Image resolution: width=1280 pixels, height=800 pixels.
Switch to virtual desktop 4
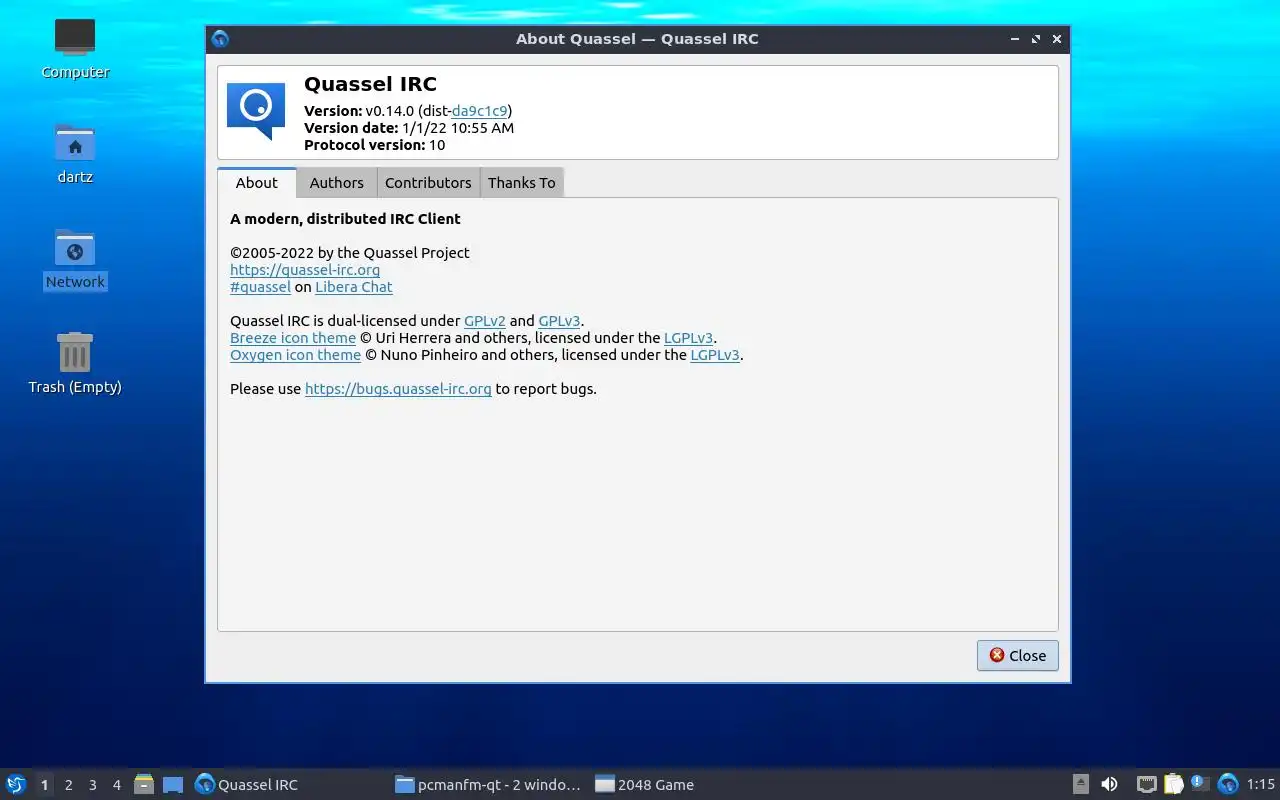pyautogui.click(x=116, y=785)
